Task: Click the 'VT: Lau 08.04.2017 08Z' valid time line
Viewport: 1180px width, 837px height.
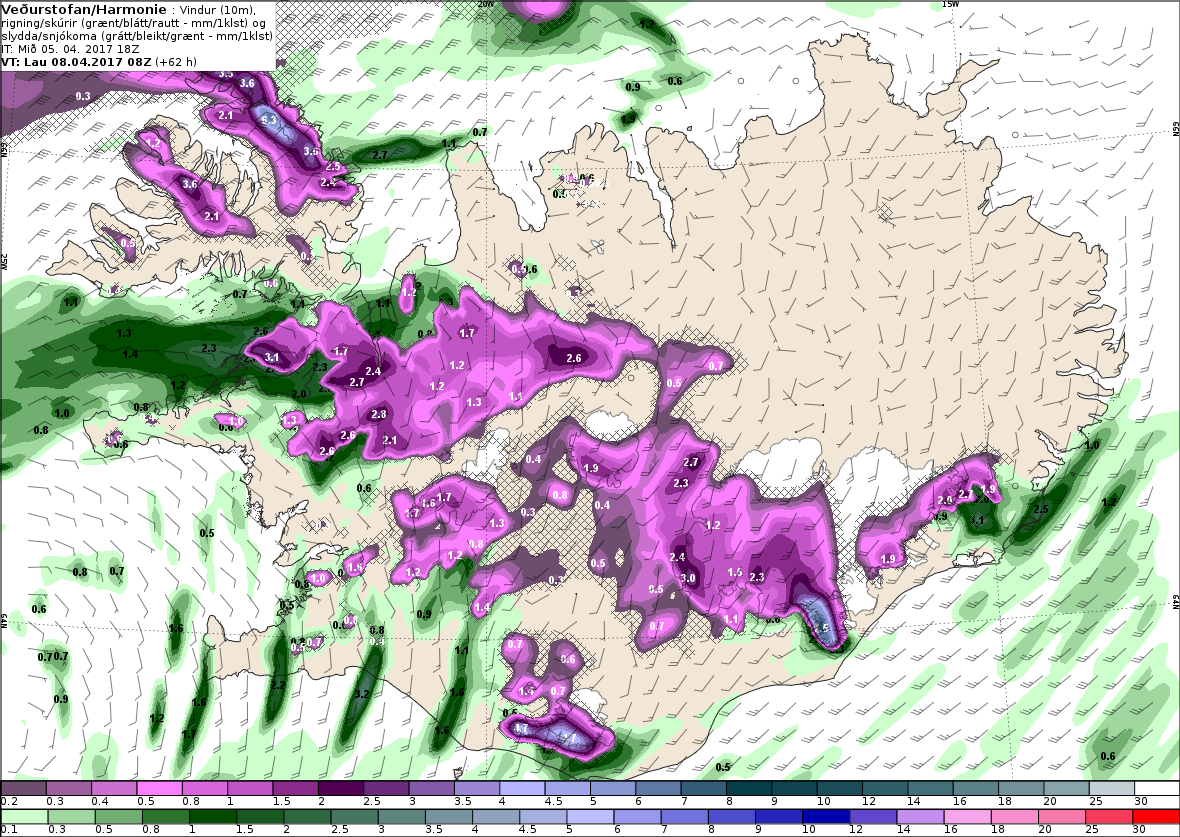Action: 77,62
